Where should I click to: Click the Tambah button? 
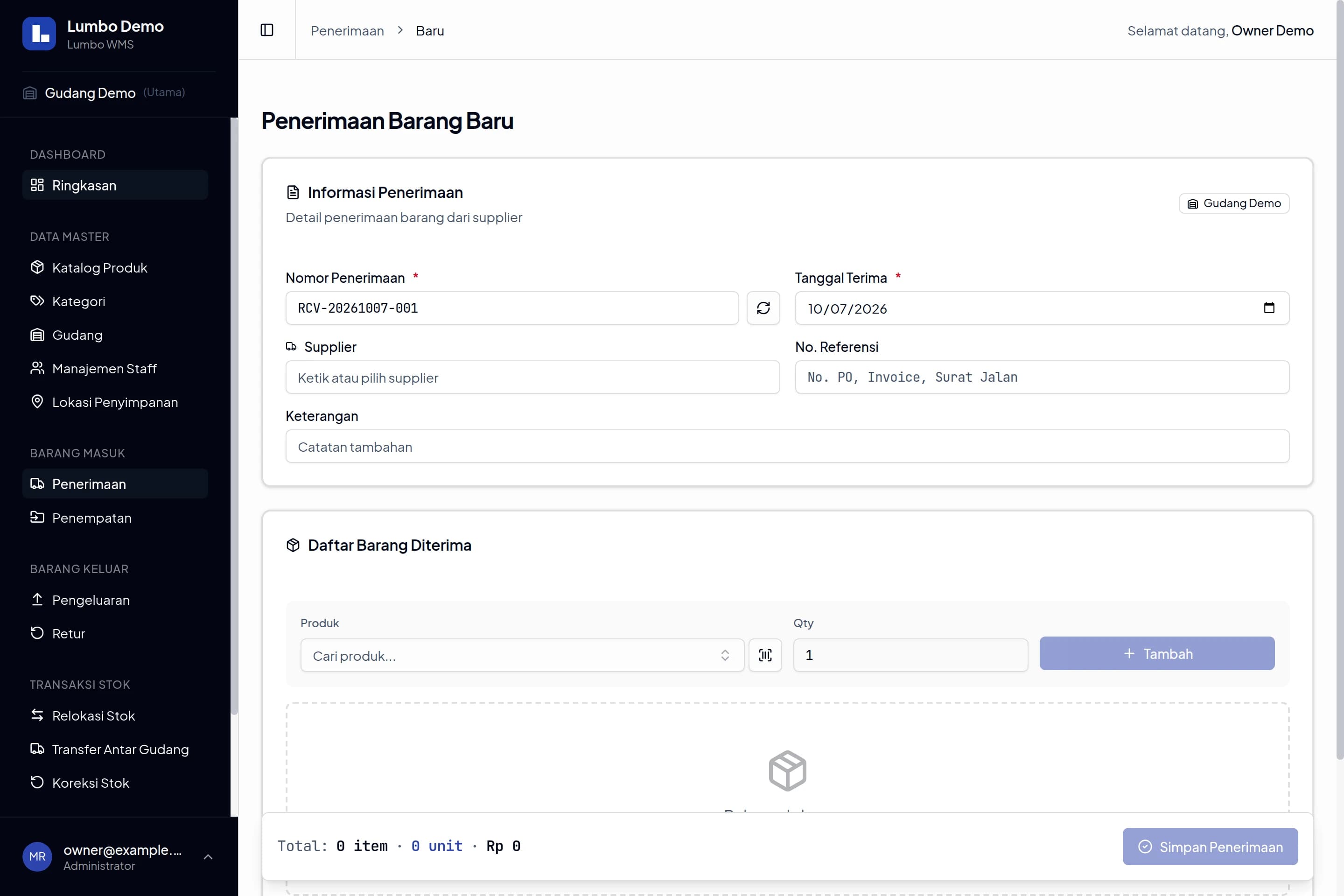click(1156, 654)
